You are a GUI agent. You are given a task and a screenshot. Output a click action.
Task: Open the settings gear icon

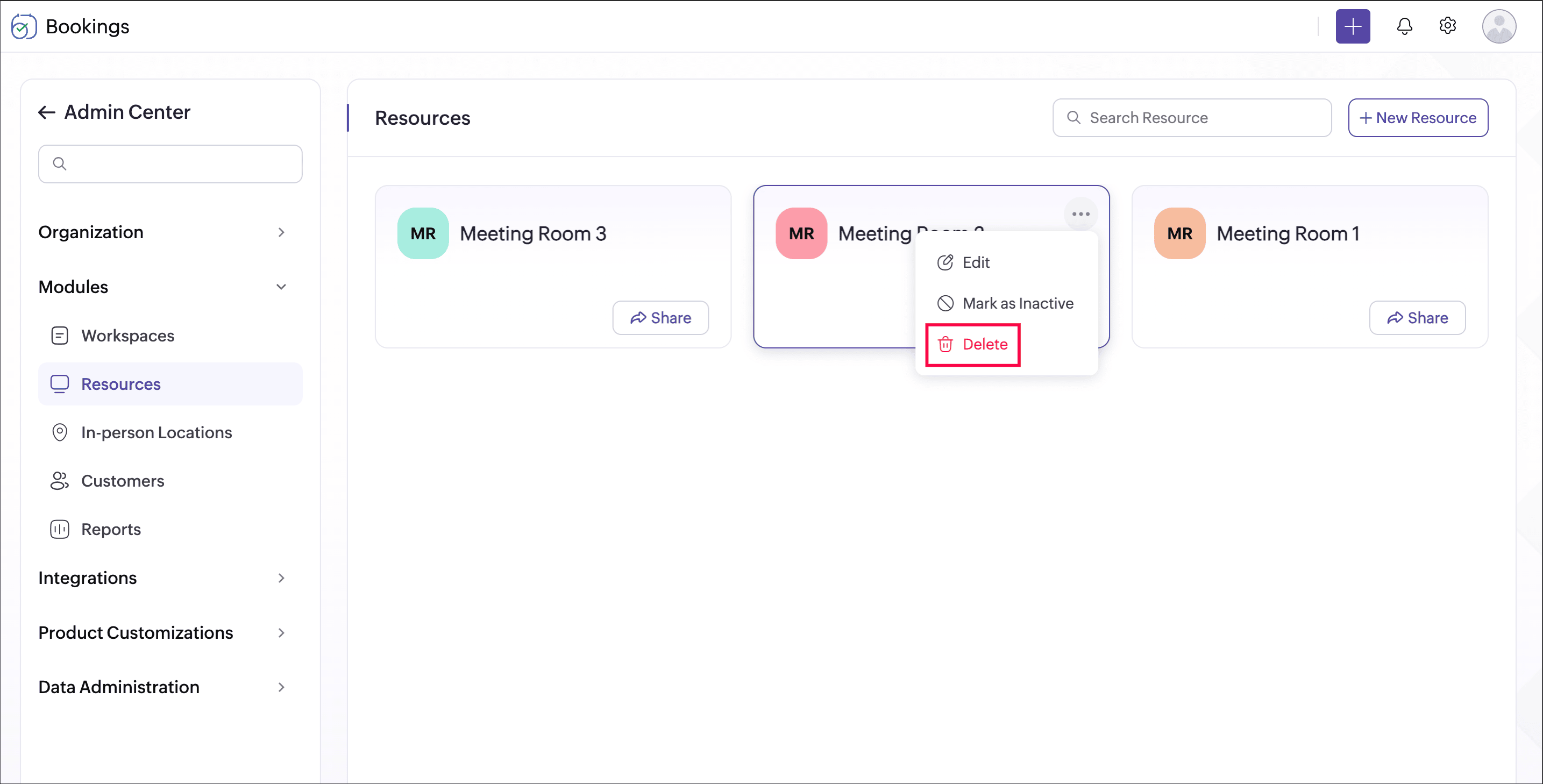pos(1447,26)
